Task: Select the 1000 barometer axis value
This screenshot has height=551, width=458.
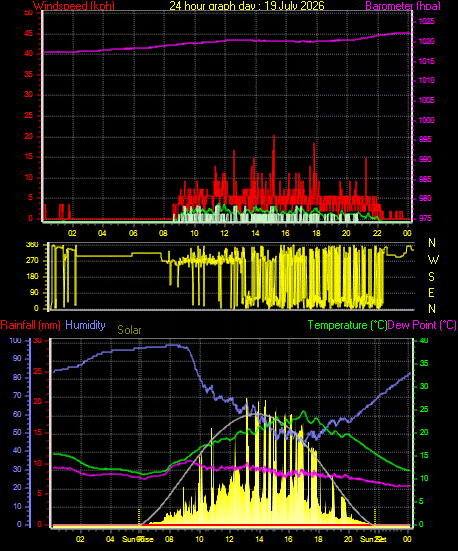Action: click(426, 120)
